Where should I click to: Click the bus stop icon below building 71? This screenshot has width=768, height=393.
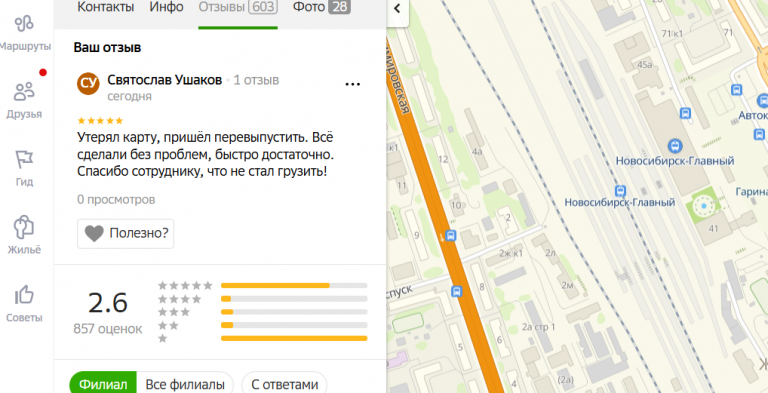(x=736, y=90)
